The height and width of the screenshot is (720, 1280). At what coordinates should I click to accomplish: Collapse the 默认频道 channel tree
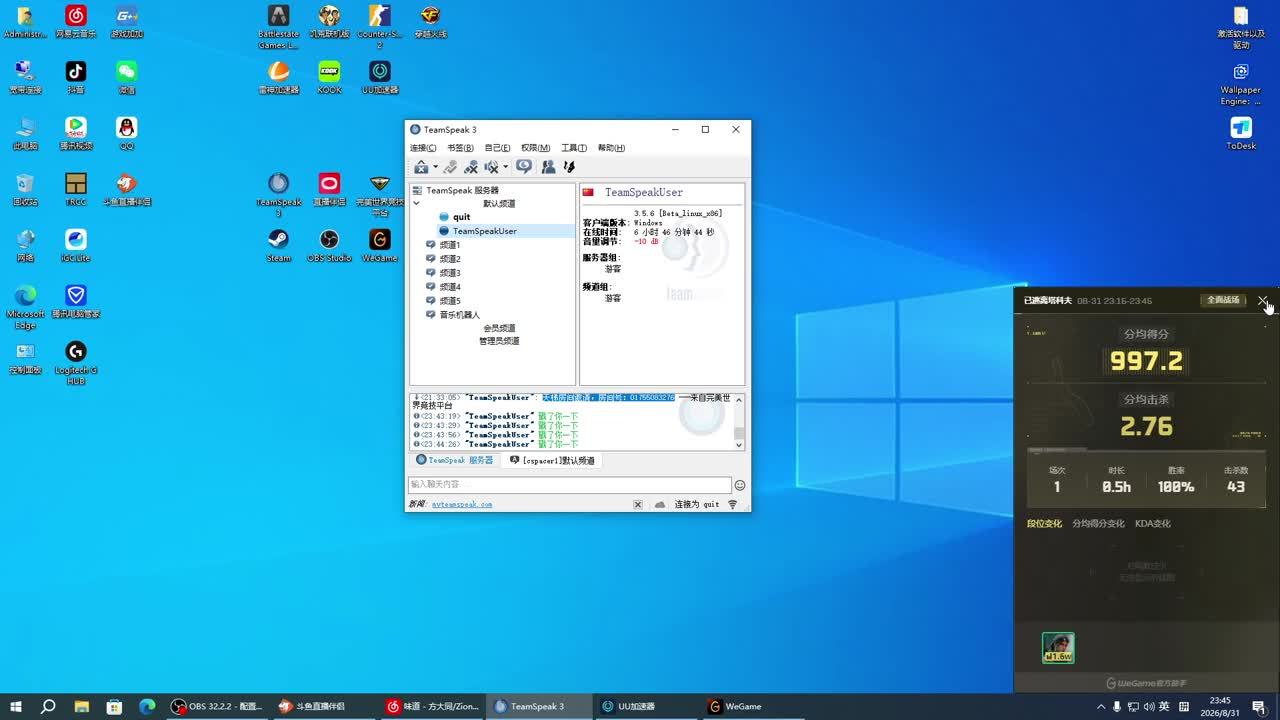417,203
